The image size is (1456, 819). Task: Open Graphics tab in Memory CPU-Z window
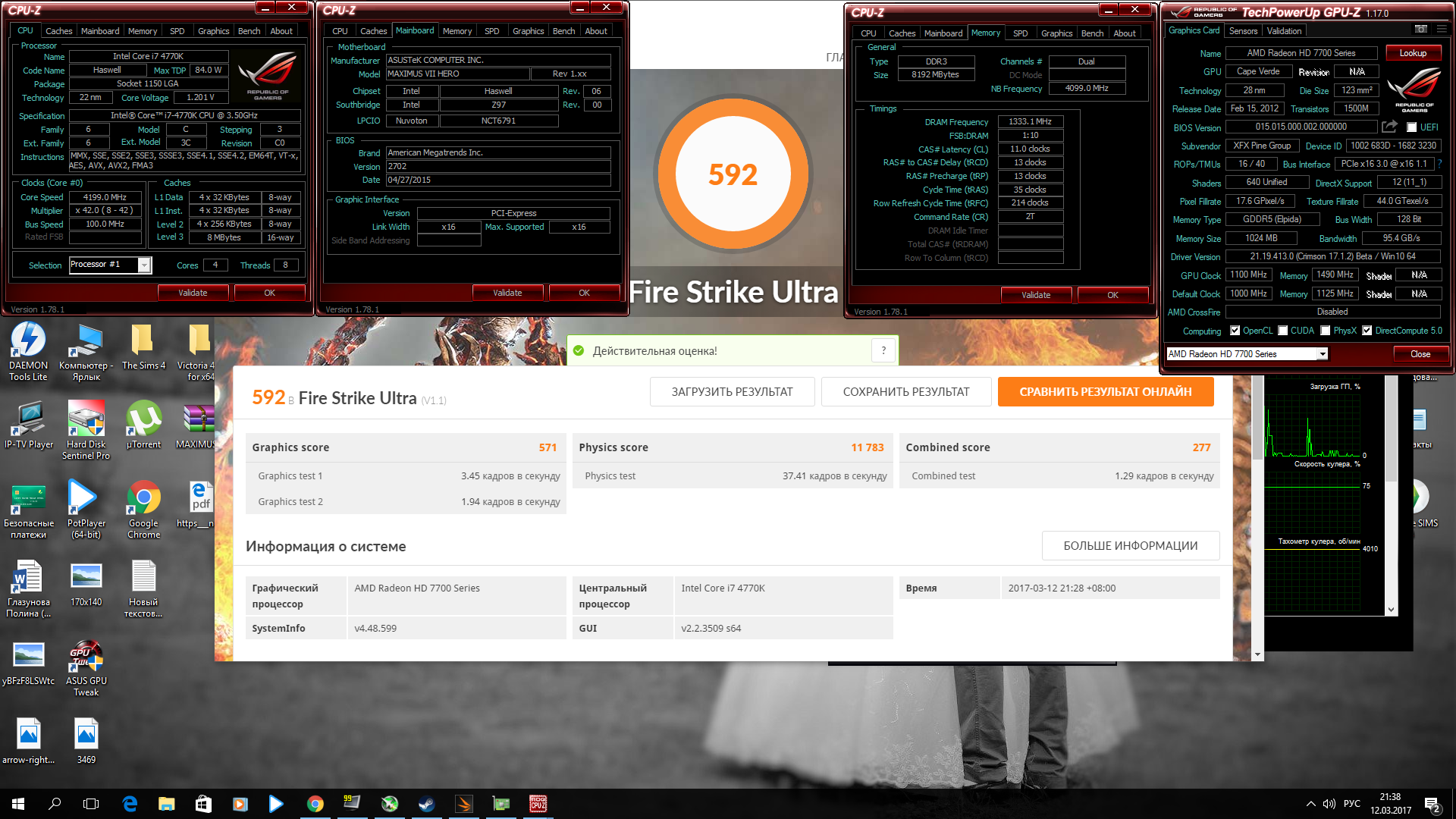[1056, 33]
